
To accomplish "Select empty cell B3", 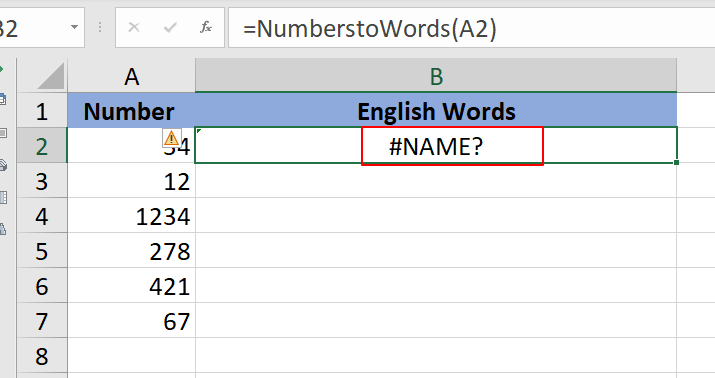I will pyautogui.click(x=436, y=181).
